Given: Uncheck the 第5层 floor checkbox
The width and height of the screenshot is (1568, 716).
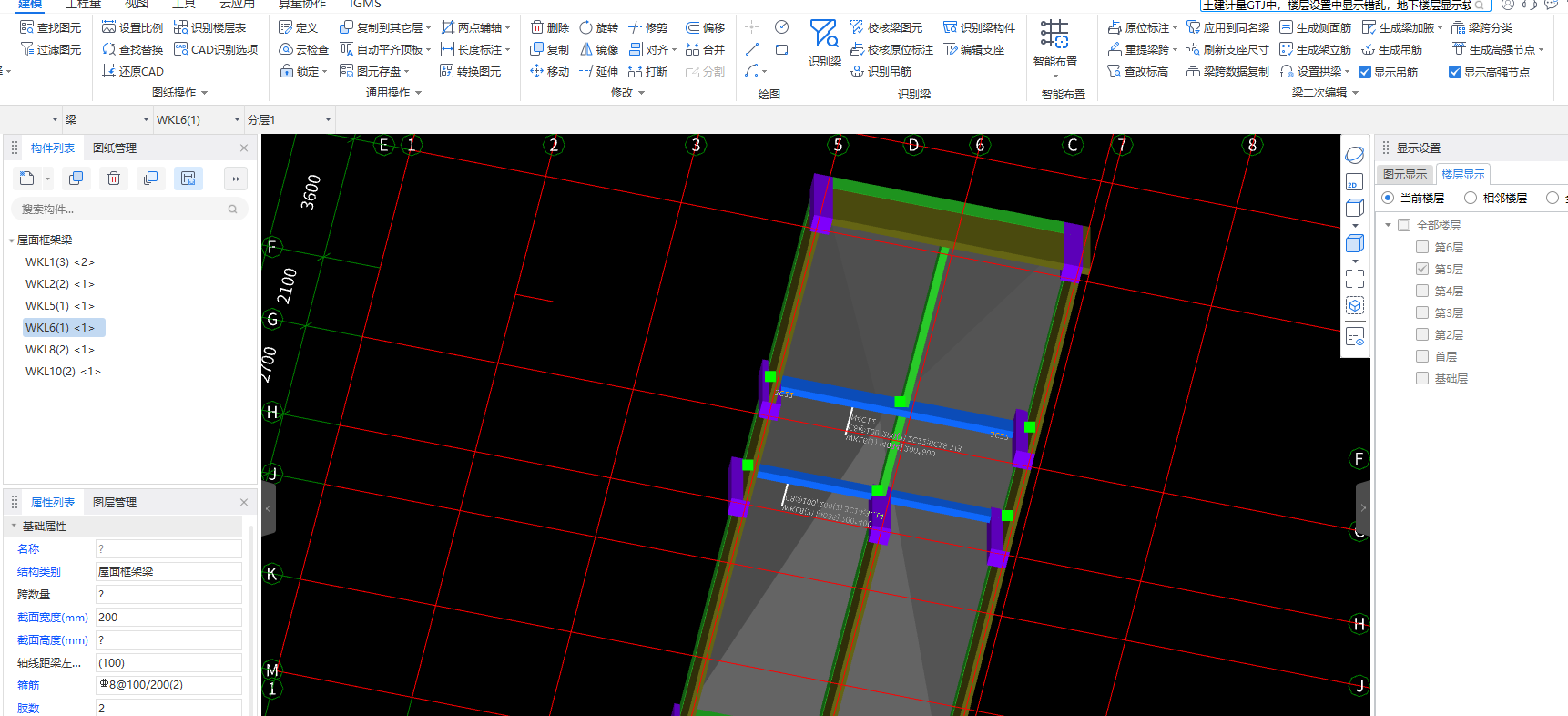Looking at the screenshot, I should click(1422, 269).
